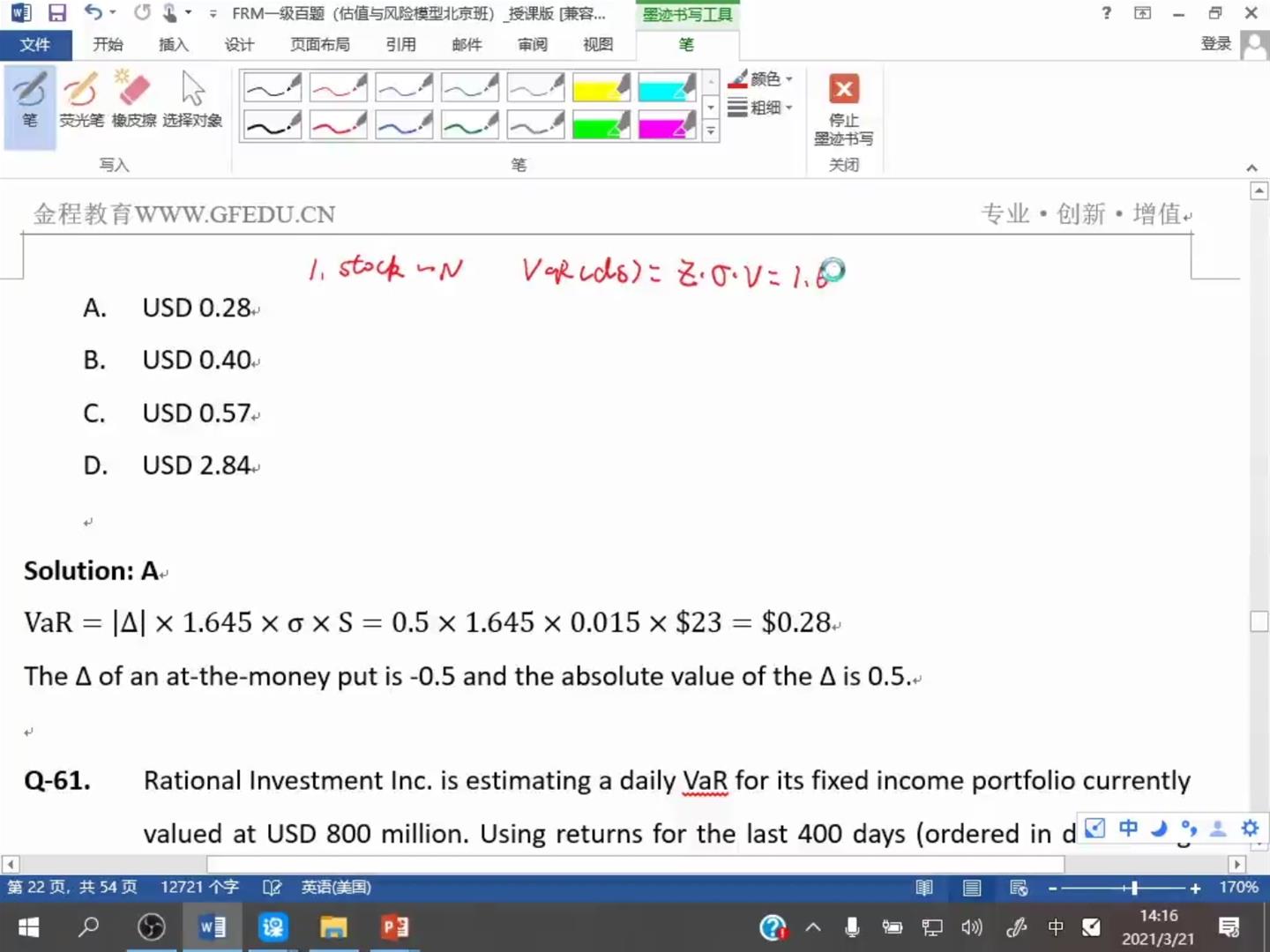Switch to the 视图 View tab

tap(598, 45)
